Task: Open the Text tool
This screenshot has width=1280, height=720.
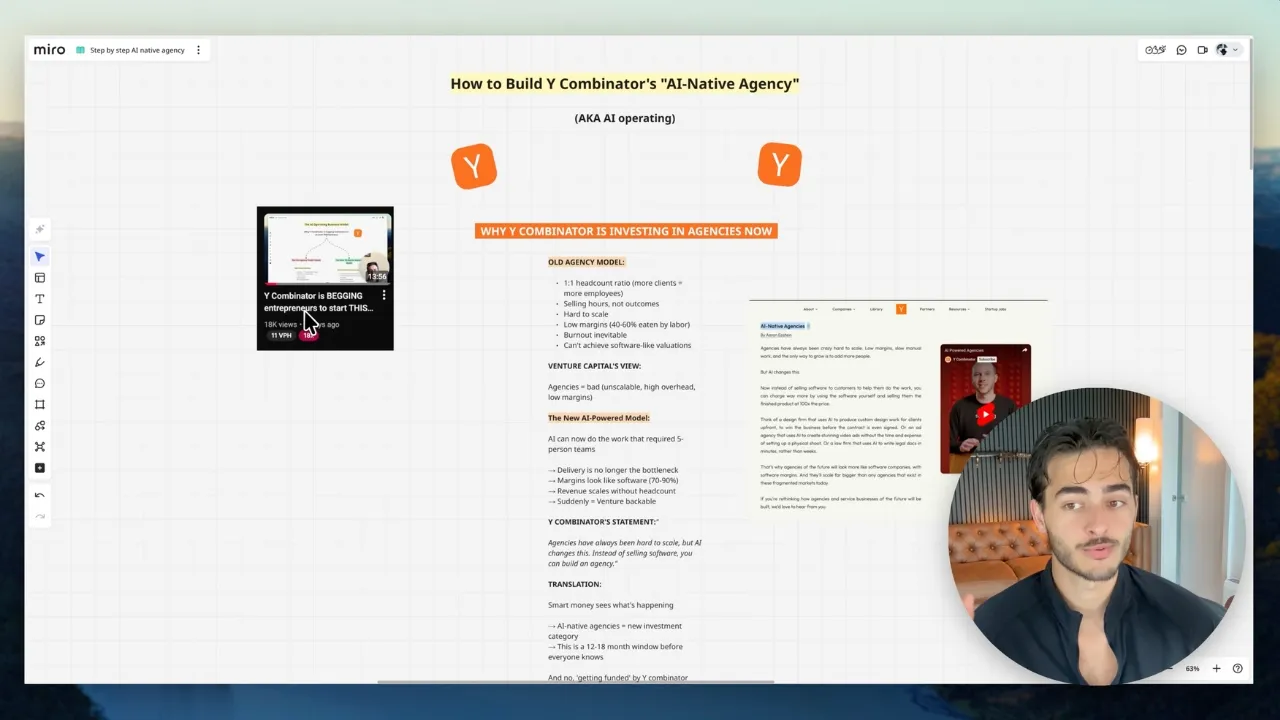Action: 39,298
